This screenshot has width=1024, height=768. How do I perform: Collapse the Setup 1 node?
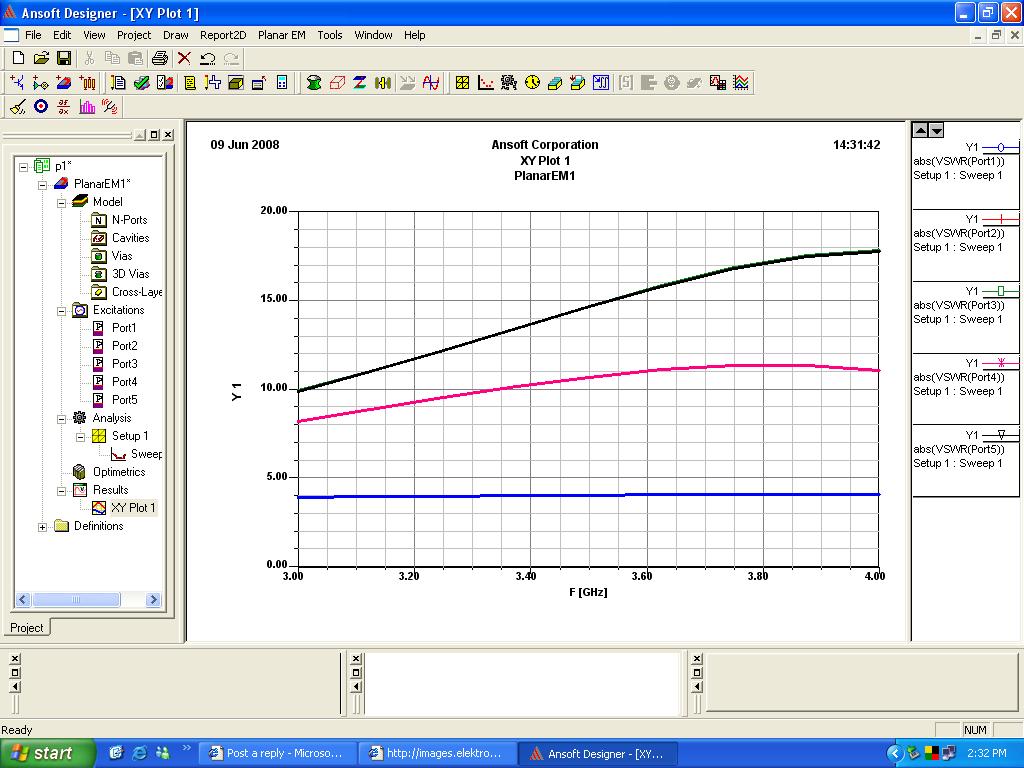(x=80, y=436)
